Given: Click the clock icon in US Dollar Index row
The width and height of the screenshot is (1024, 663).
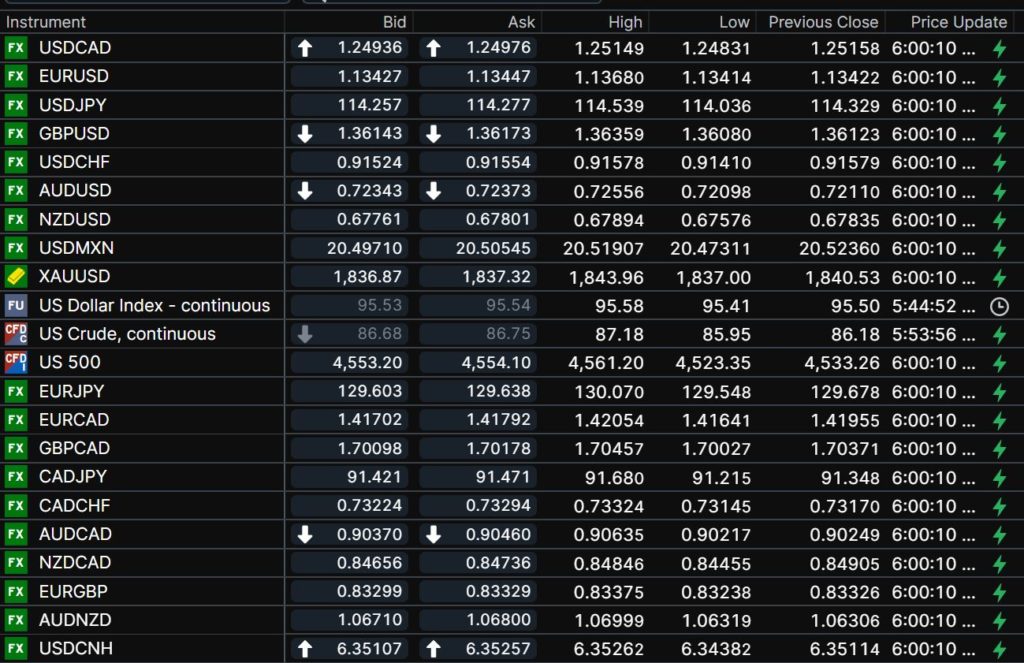Looking at the screenshot, I should pos(998,306).
